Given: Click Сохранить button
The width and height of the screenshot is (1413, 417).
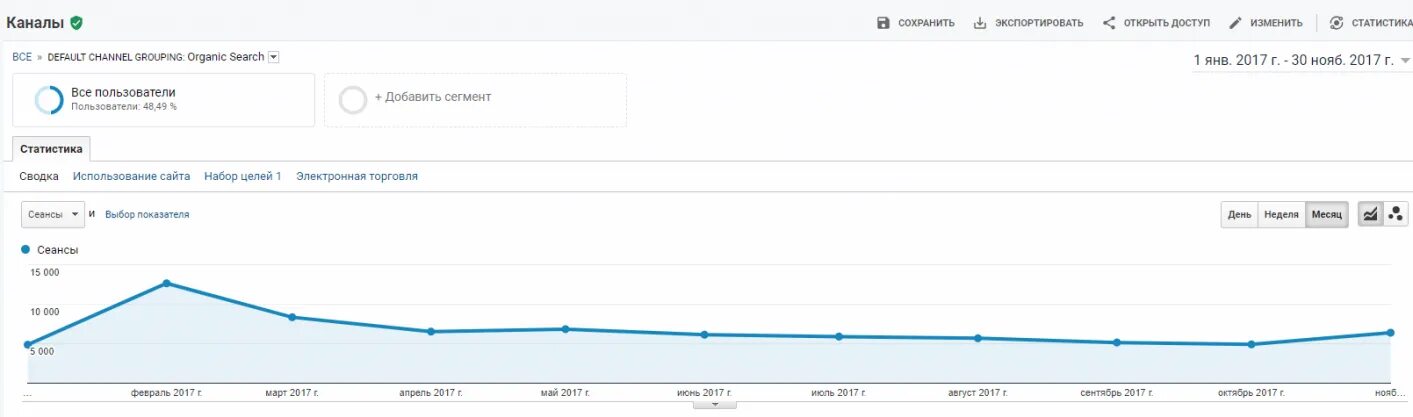Looking at the screenshot, I should [x=916, y=23].
